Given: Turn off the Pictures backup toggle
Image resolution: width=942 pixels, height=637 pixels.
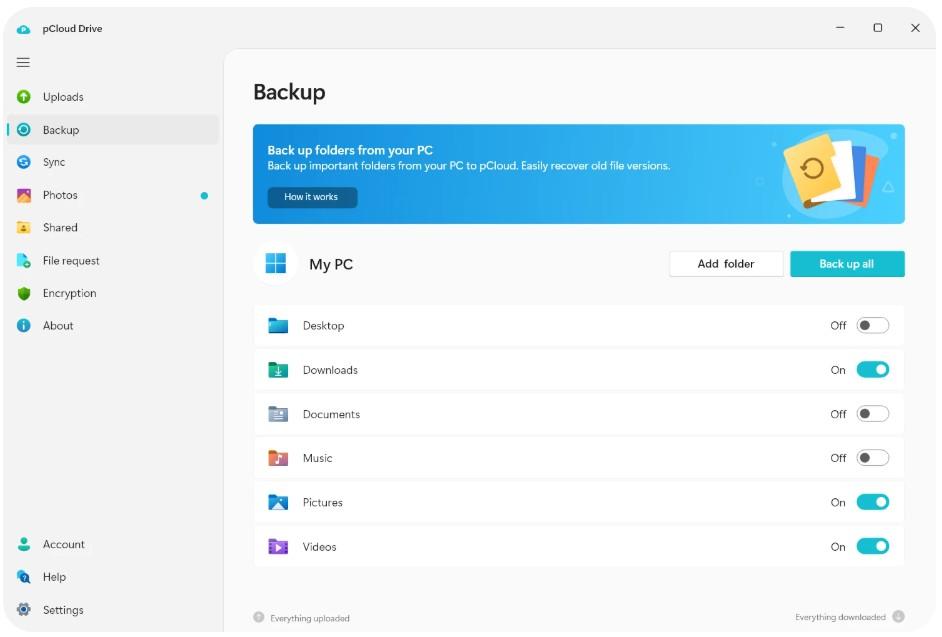Looking at the screenshot, I should coord(873,502).
